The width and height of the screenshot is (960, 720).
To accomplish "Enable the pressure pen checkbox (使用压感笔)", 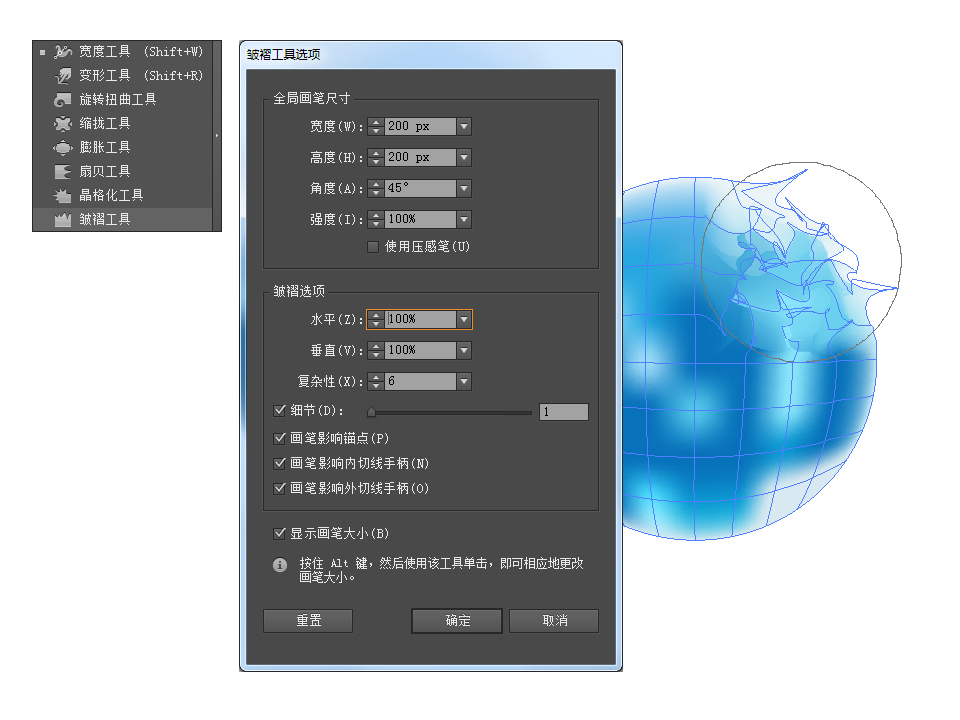I will [374, 246].
